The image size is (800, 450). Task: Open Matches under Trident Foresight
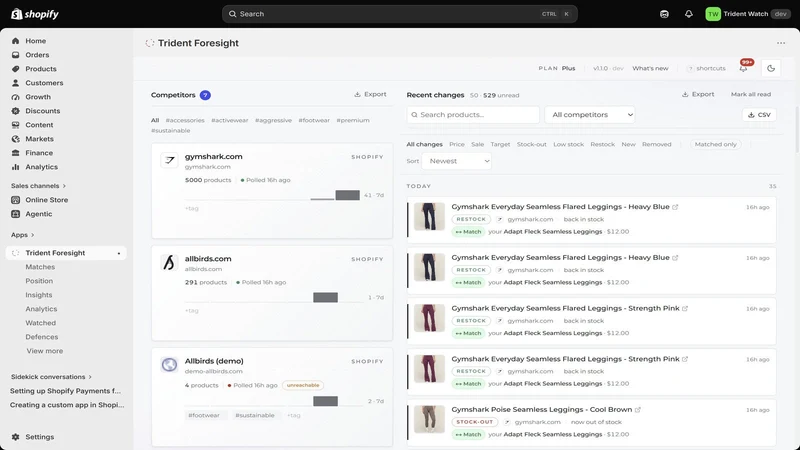click(40, 267)
